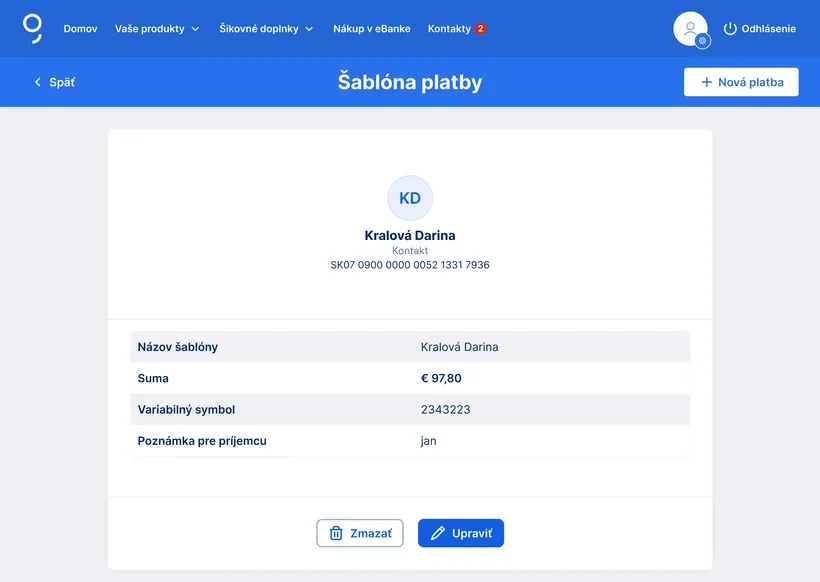
Task: Click the Variabilný symbol value 2343223
Action: pyautogui.click(x=446, y=410)
